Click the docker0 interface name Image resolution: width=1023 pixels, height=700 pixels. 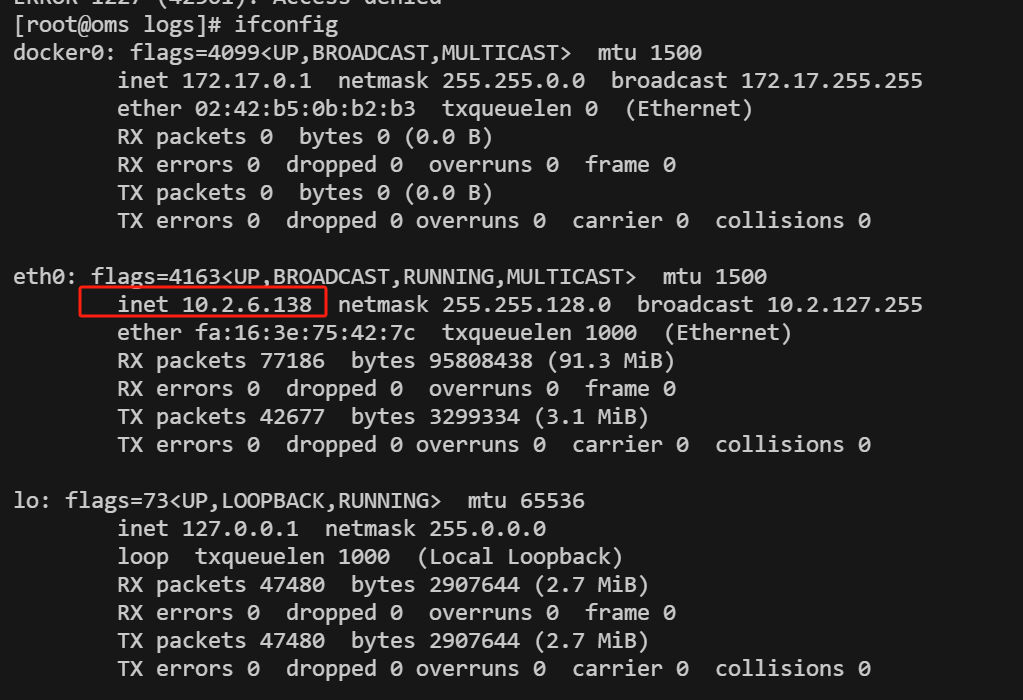click(x=59, y=52)
